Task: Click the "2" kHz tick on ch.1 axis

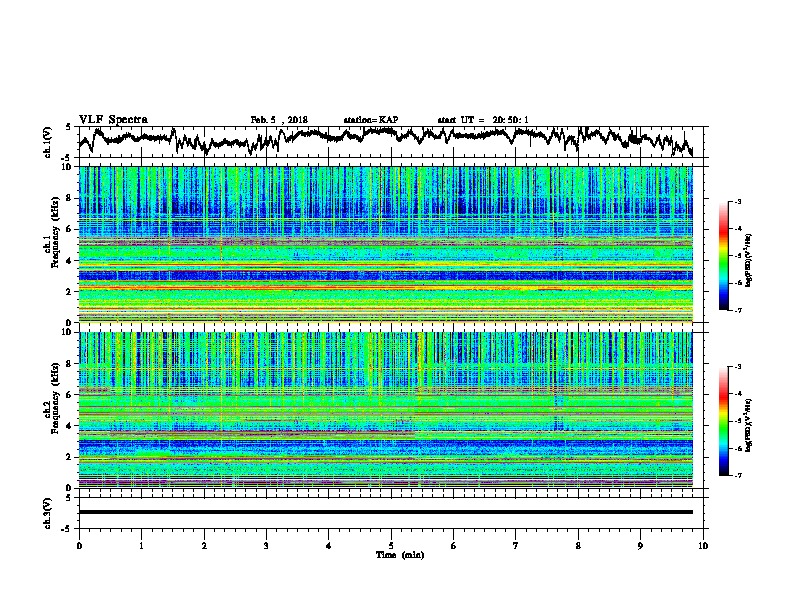Action: [x=70, y=292]
